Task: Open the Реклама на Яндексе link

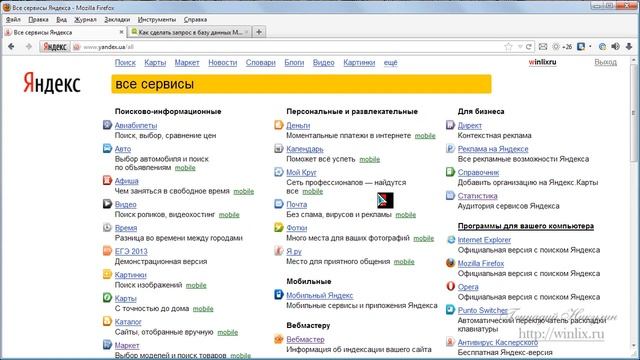Action: click(493, 149)
